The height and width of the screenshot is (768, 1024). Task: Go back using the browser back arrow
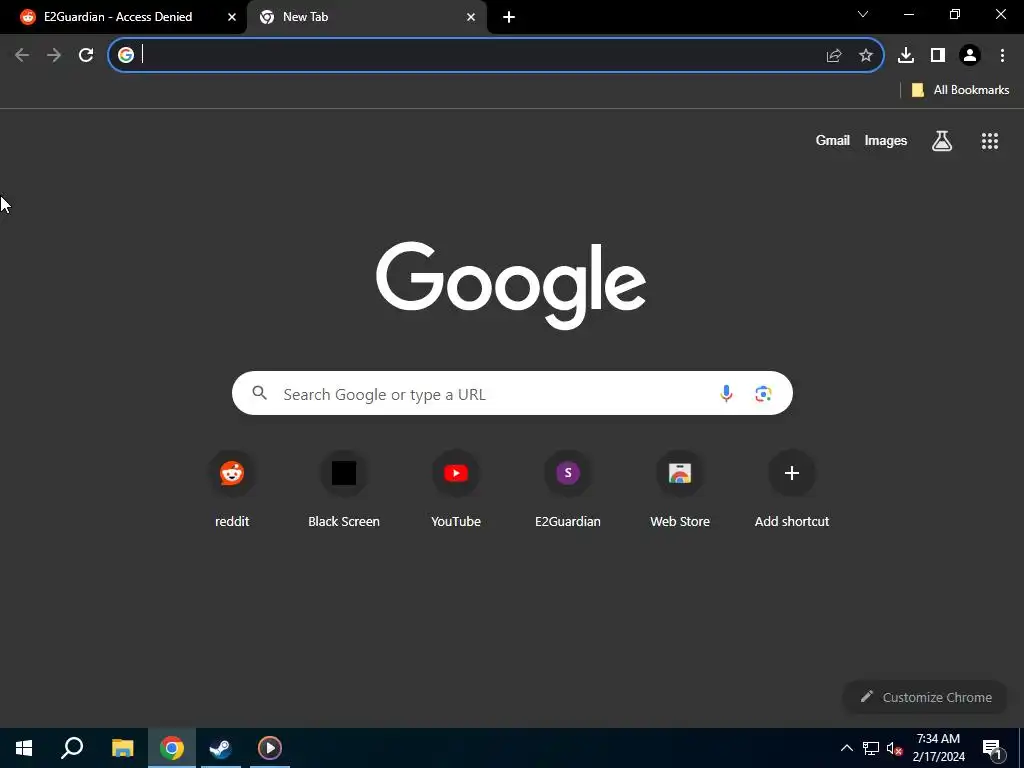[x=22, y=55]
